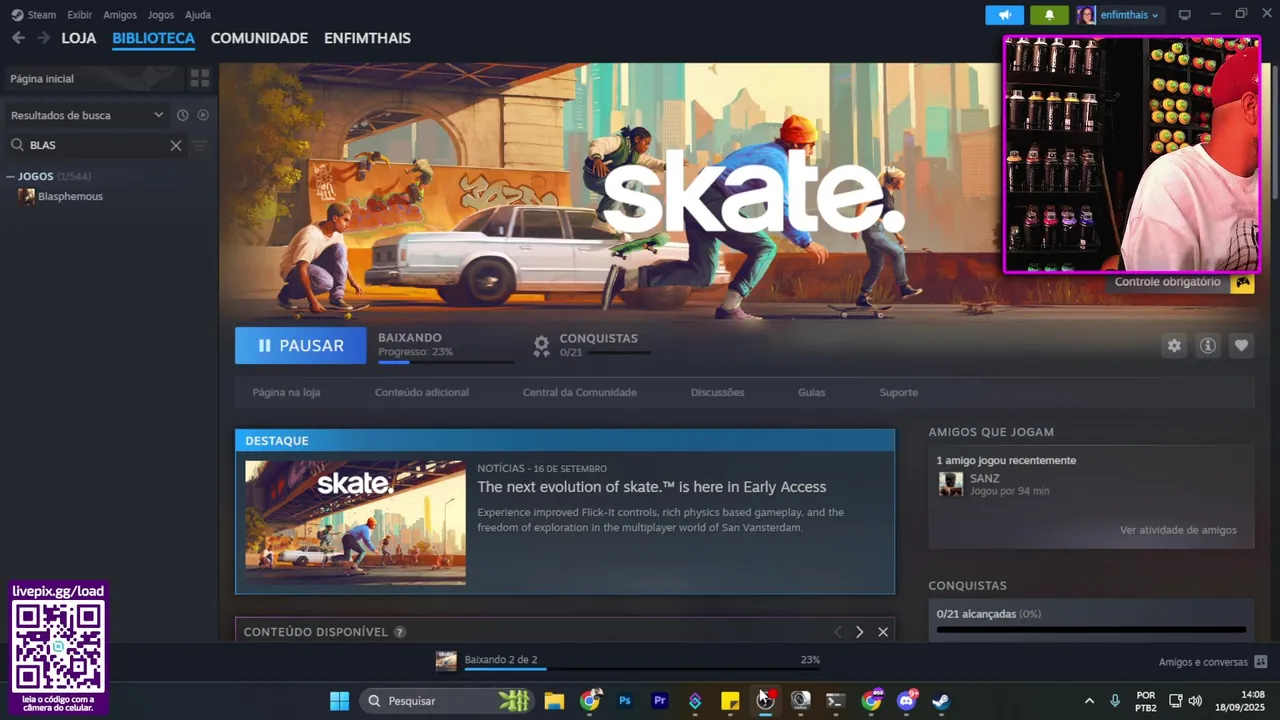Go to next available content arrow

[x=859, y=632]
